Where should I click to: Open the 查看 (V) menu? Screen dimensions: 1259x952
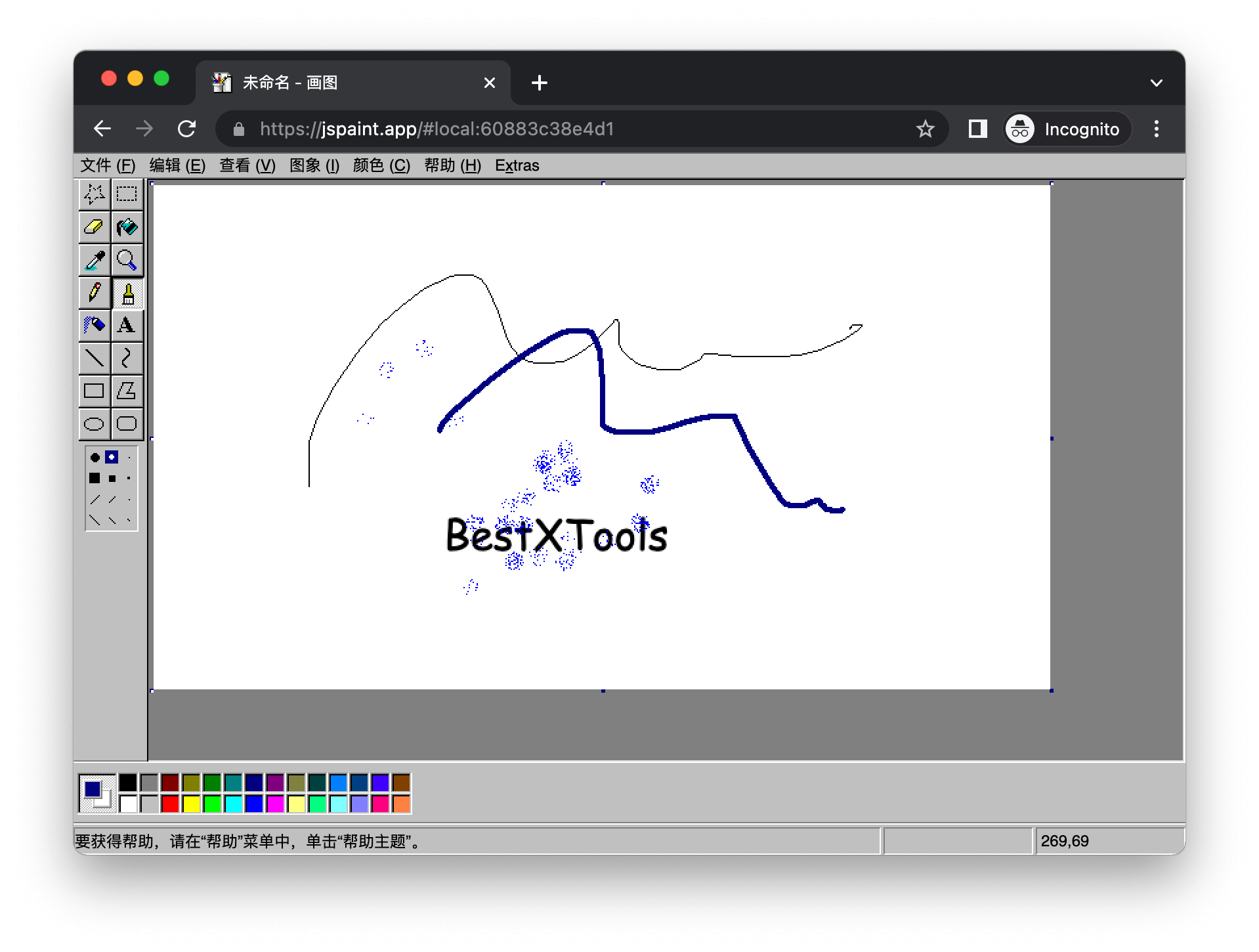point(247,165)
